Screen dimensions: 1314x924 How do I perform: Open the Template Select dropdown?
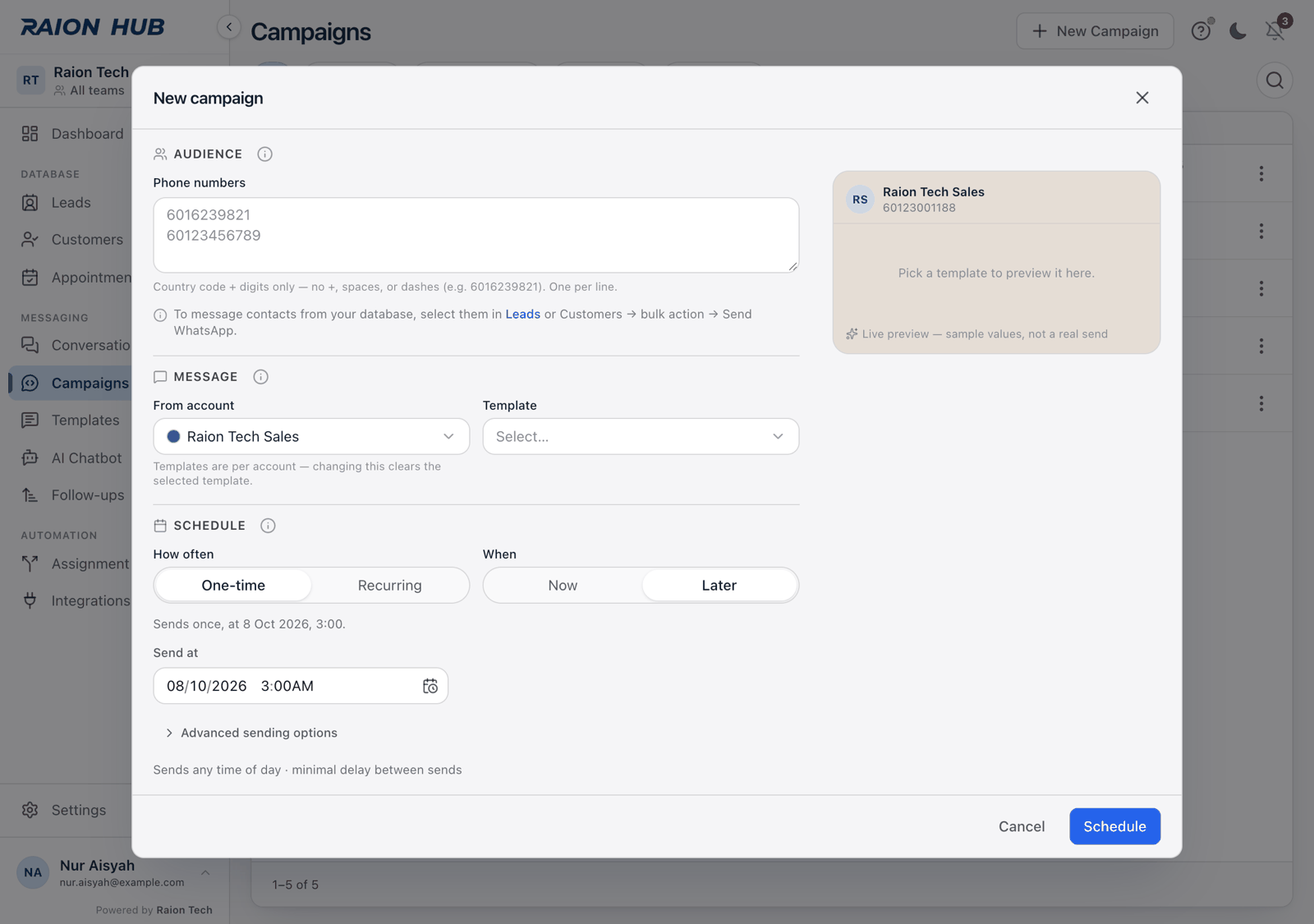pyautogui.click(x=641, y=437)
